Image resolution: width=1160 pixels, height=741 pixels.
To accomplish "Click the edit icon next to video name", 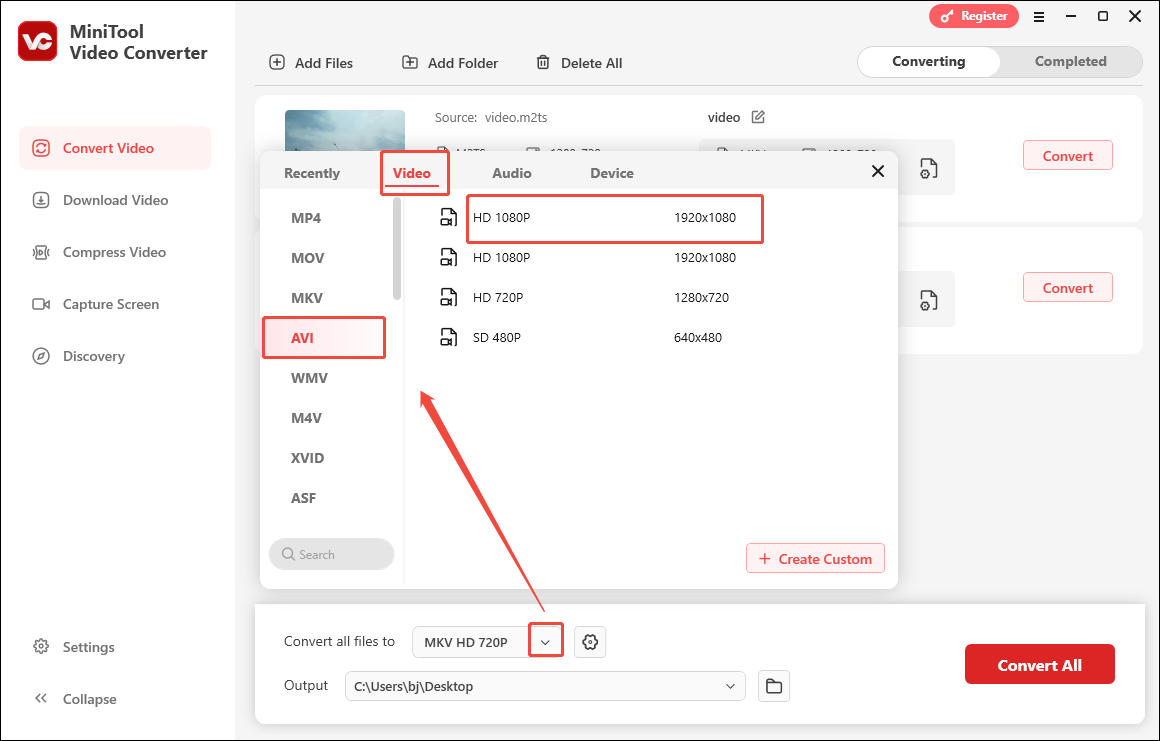I will click(x=758, y=117).
